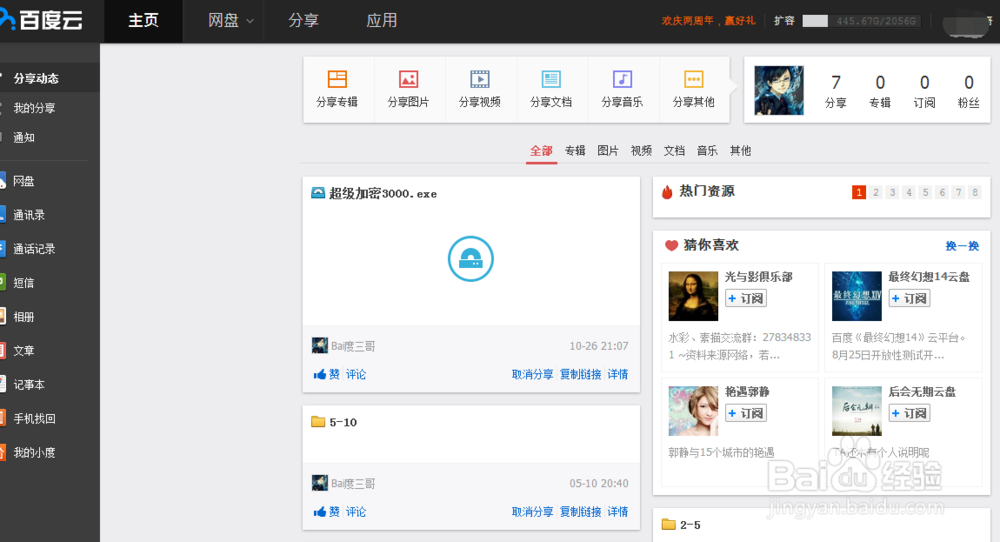Click the thumbs-up 赞 icon under 5-10 post
This screenshot has width=1000, height=542.
(x=320, y=511)
